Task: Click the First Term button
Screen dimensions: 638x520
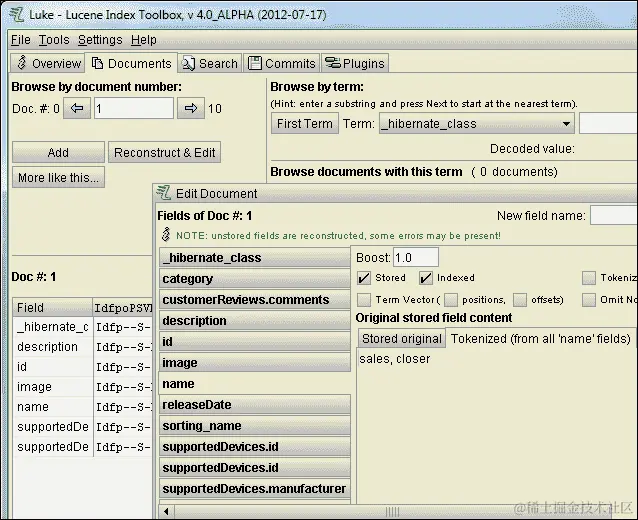Action: coord(305,123)
